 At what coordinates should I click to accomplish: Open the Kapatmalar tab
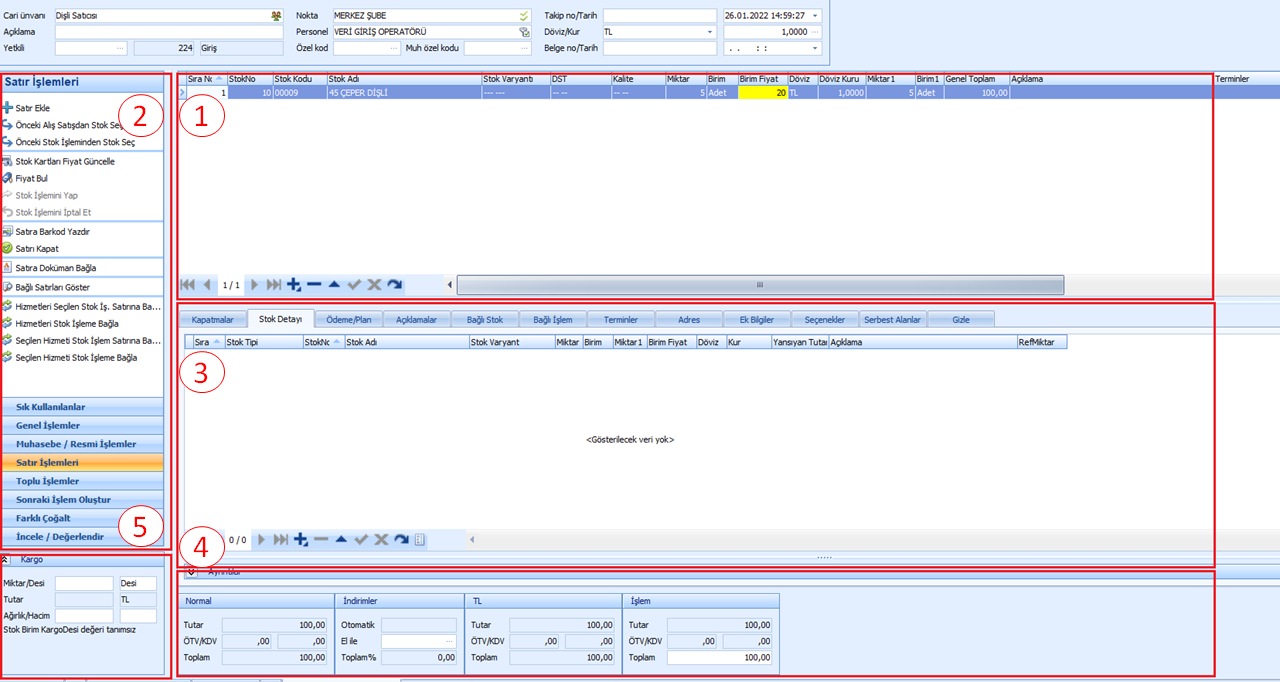pos(212,319)
